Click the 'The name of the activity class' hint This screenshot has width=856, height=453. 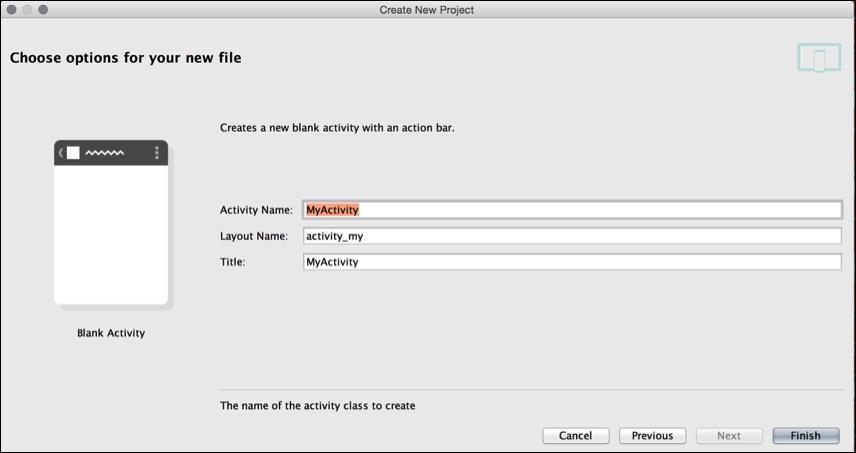point(318,406)
